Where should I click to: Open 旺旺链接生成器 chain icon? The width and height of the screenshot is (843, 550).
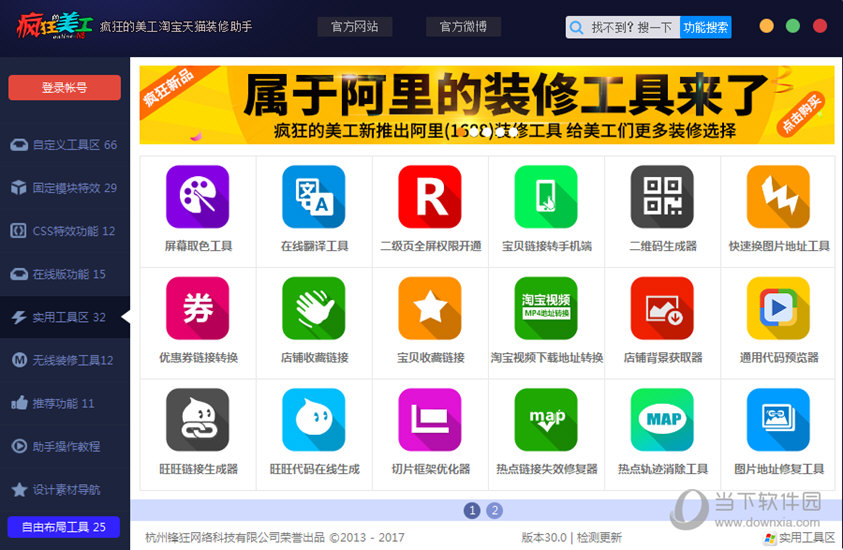click(197, 419)
